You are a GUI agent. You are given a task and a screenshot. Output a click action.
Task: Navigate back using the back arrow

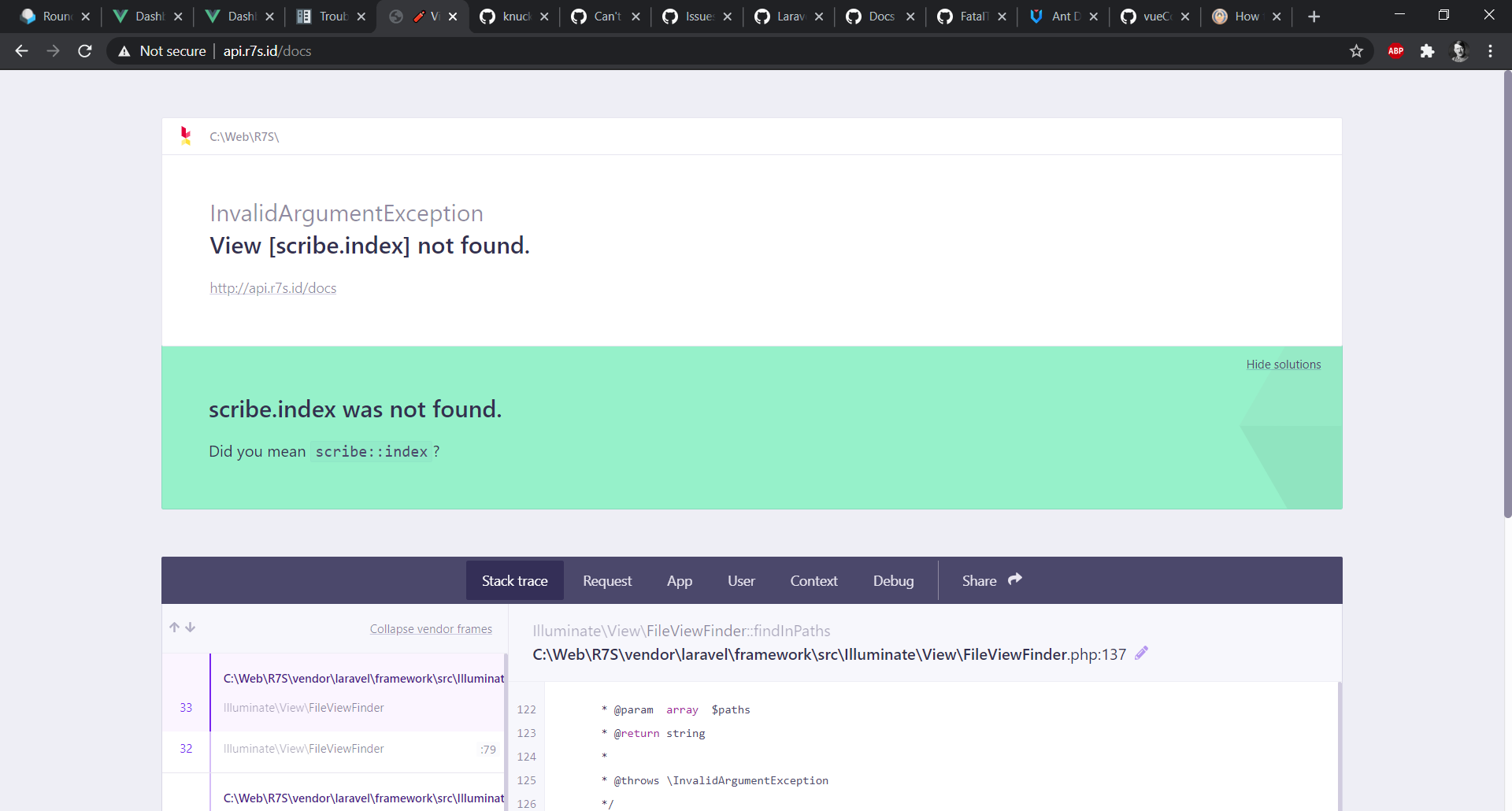(x=20, y=50)
